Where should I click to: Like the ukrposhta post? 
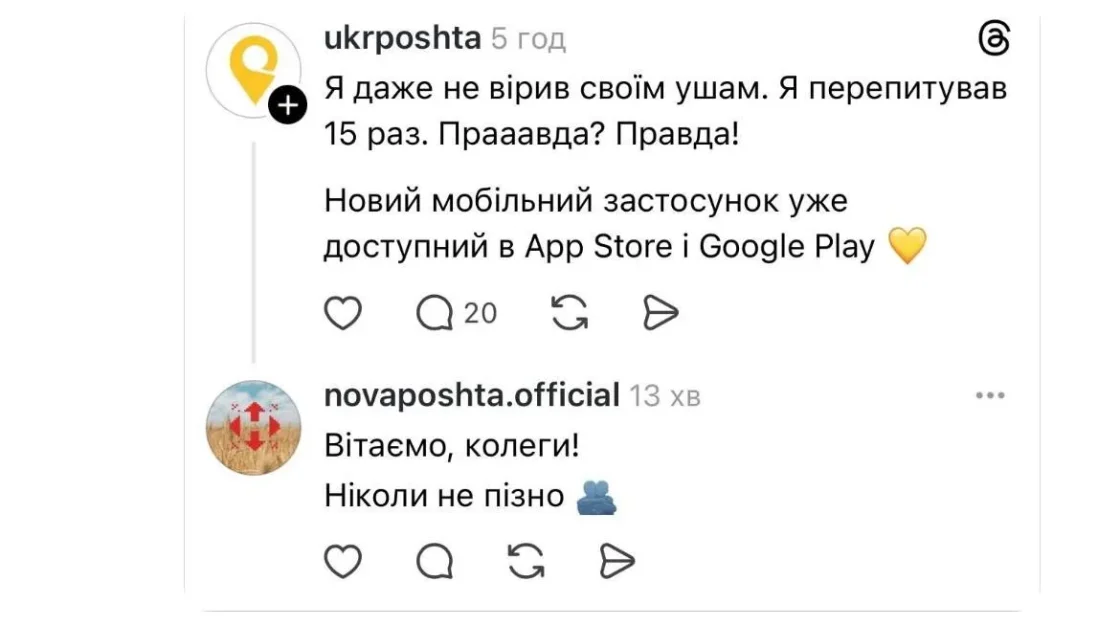(x=343, y=314)
